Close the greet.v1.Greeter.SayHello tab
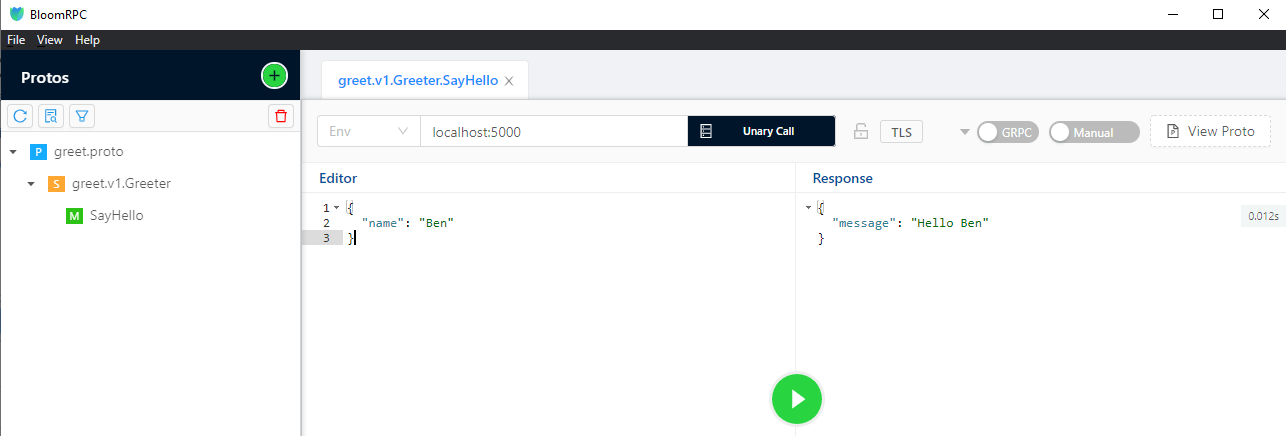 509,81
